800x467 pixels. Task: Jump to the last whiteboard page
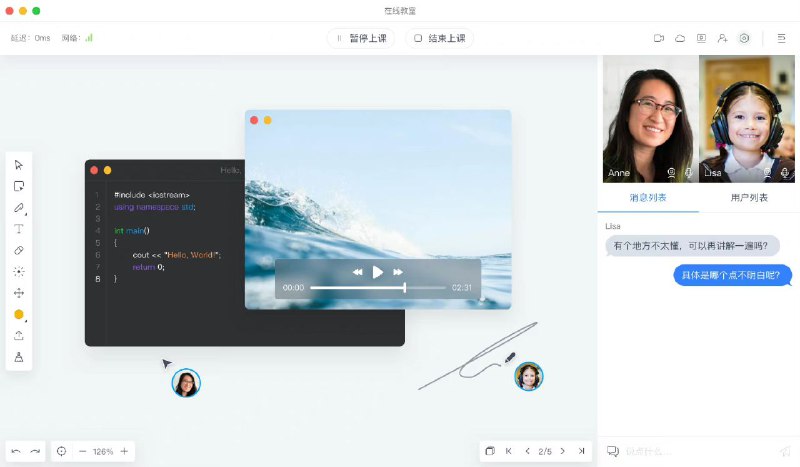click(581, 451)
